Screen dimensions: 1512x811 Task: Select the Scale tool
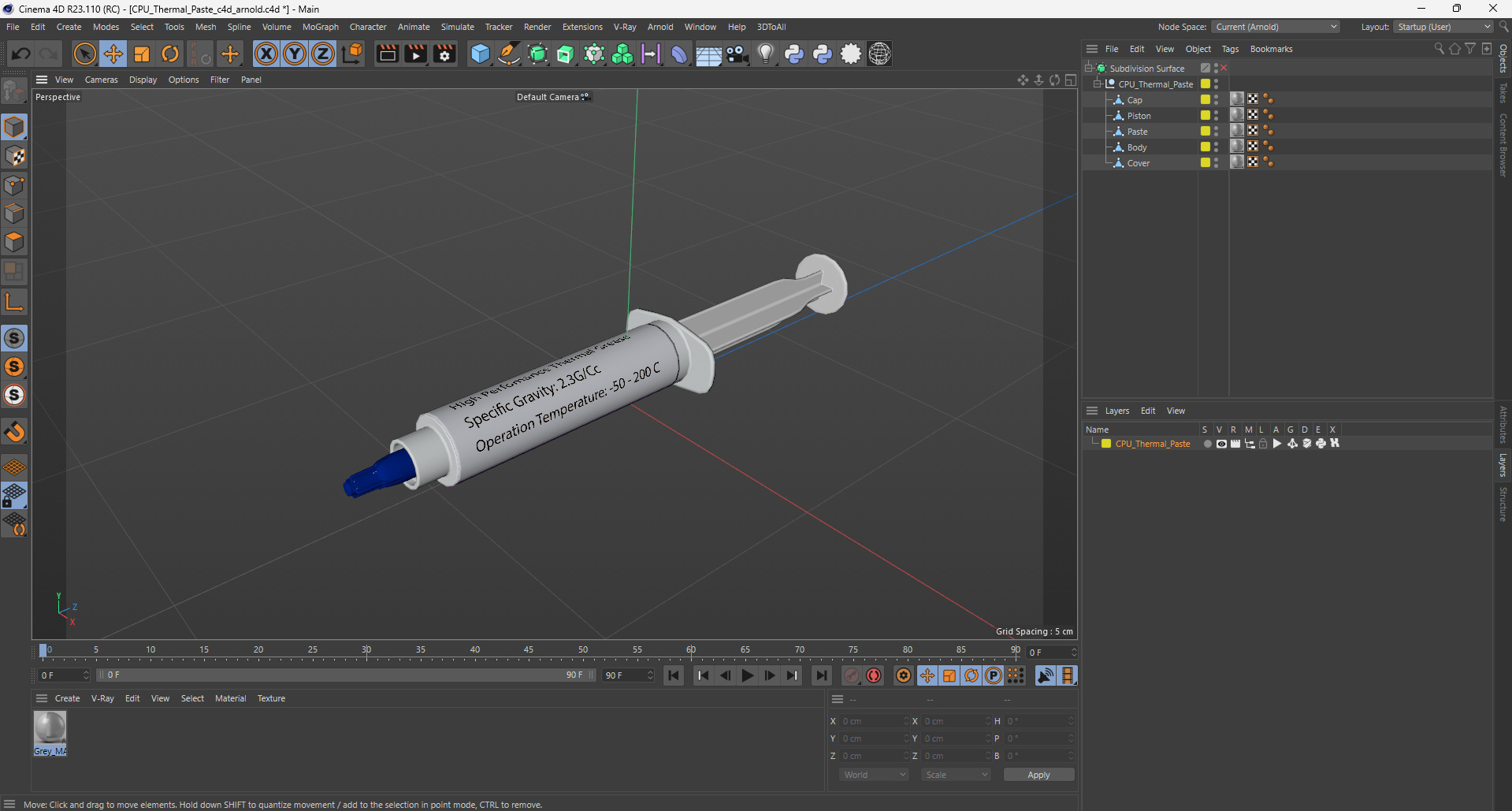pyautogui.click(x=142, y=54)
